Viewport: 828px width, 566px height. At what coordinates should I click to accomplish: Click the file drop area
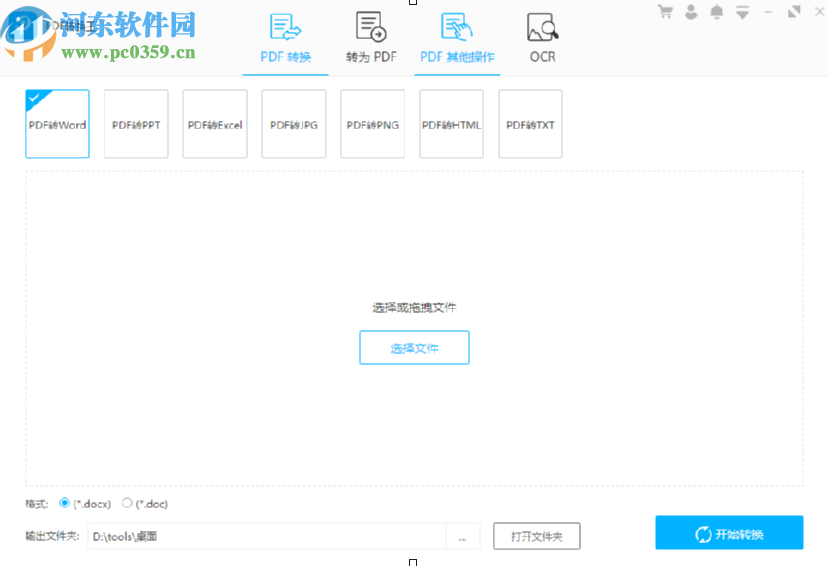[x=415, y=328]
